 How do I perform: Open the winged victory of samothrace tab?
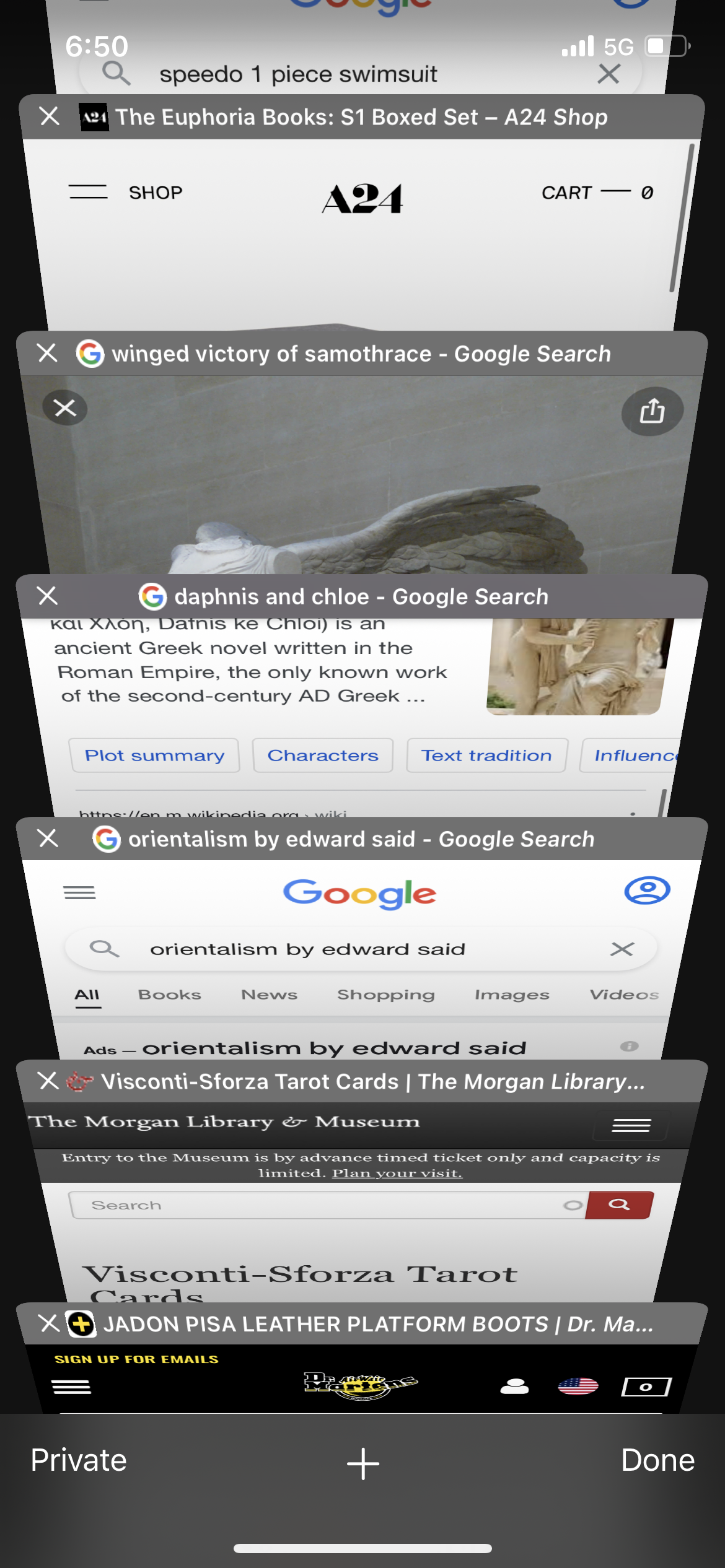tap(361, 354)
